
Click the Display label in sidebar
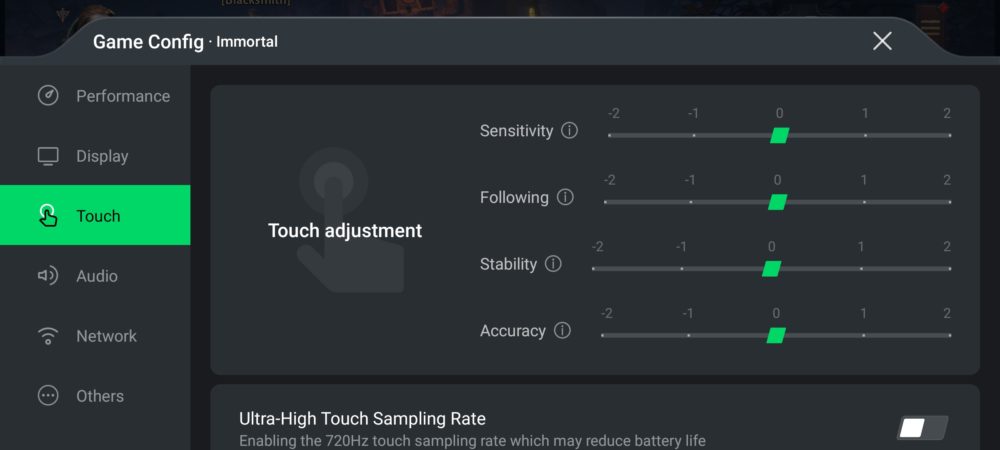coord(102,156)
